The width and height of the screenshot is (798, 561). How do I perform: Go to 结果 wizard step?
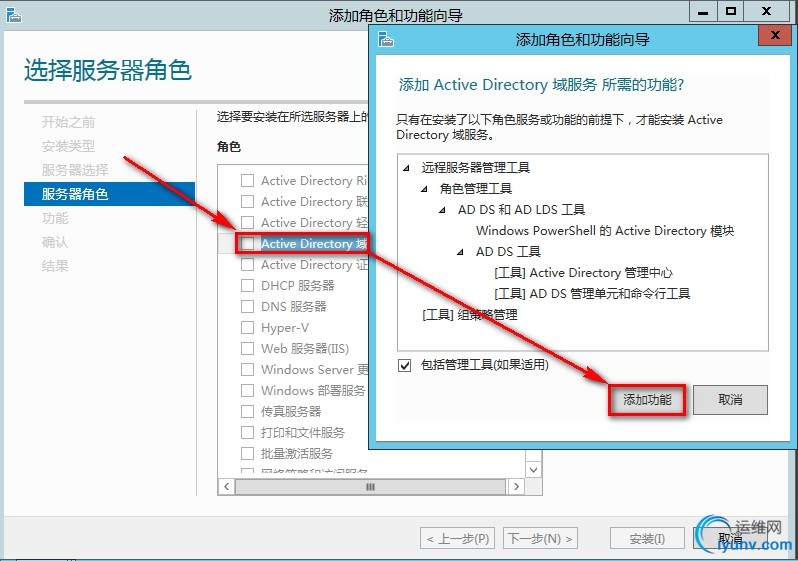pyautogui.click(x=55, y=266)
